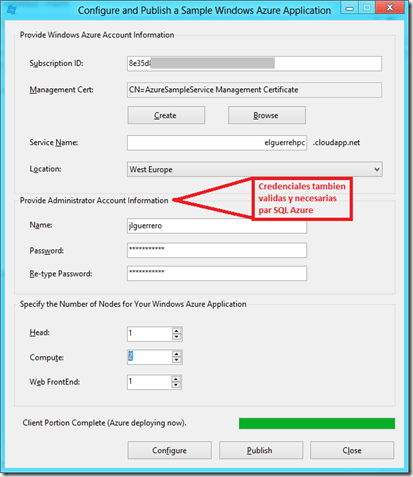Click the 'Location:' label
Image resolution: width=413 pixels, height=477 pixels.
point(45,169)
